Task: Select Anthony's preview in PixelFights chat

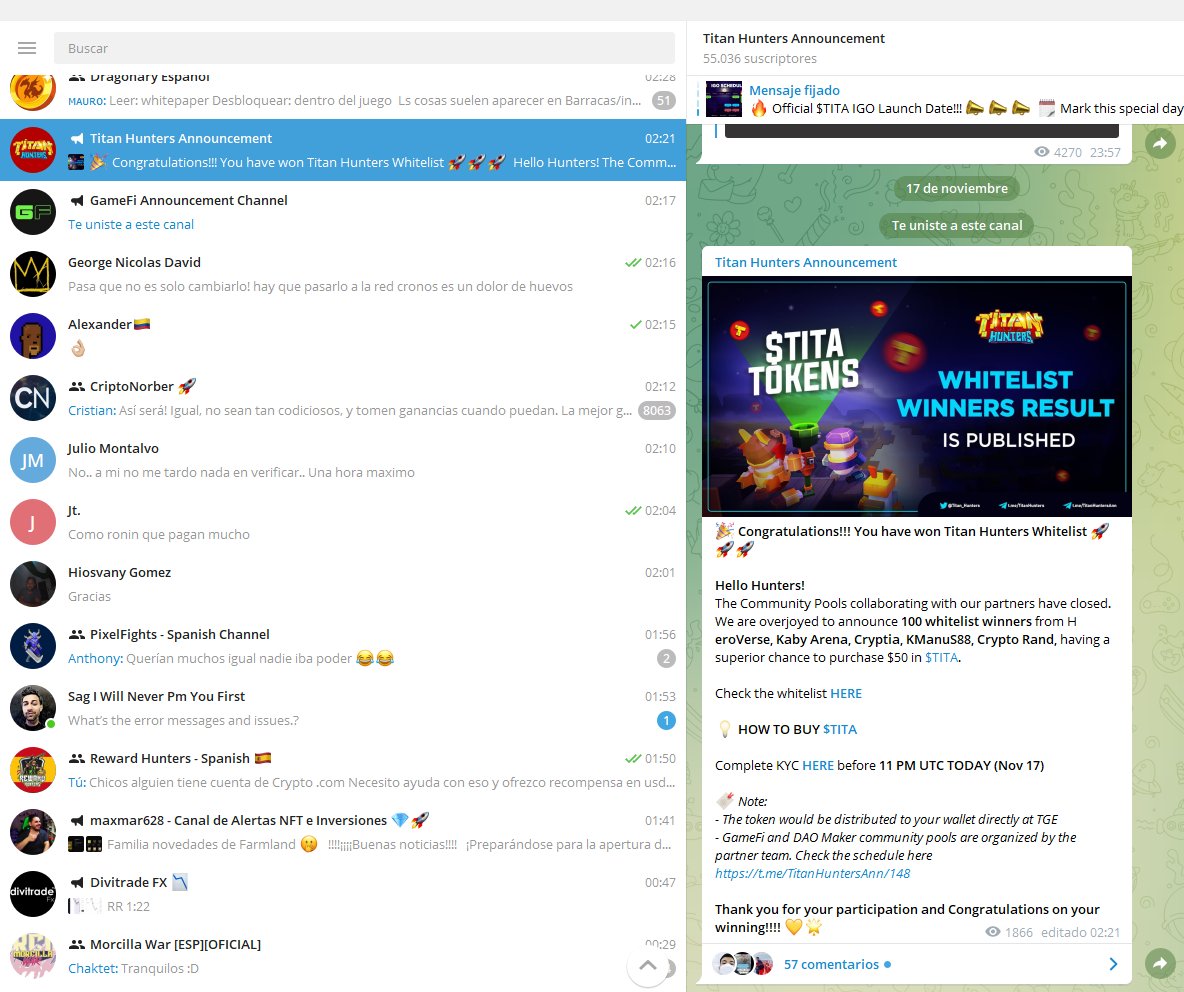Action: point(231,658)
